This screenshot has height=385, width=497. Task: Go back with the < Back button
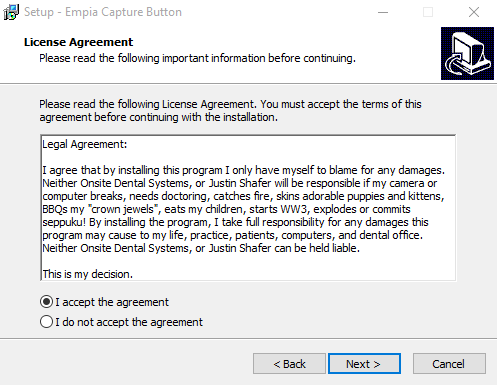point(289,364)
